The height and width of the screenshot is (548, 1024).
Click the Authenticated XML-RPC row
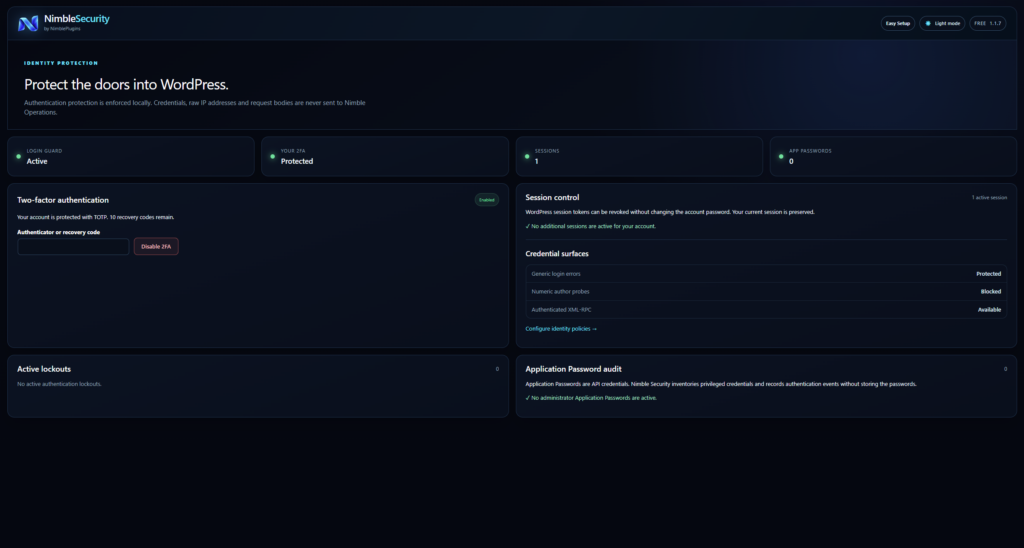coord(766,310)
